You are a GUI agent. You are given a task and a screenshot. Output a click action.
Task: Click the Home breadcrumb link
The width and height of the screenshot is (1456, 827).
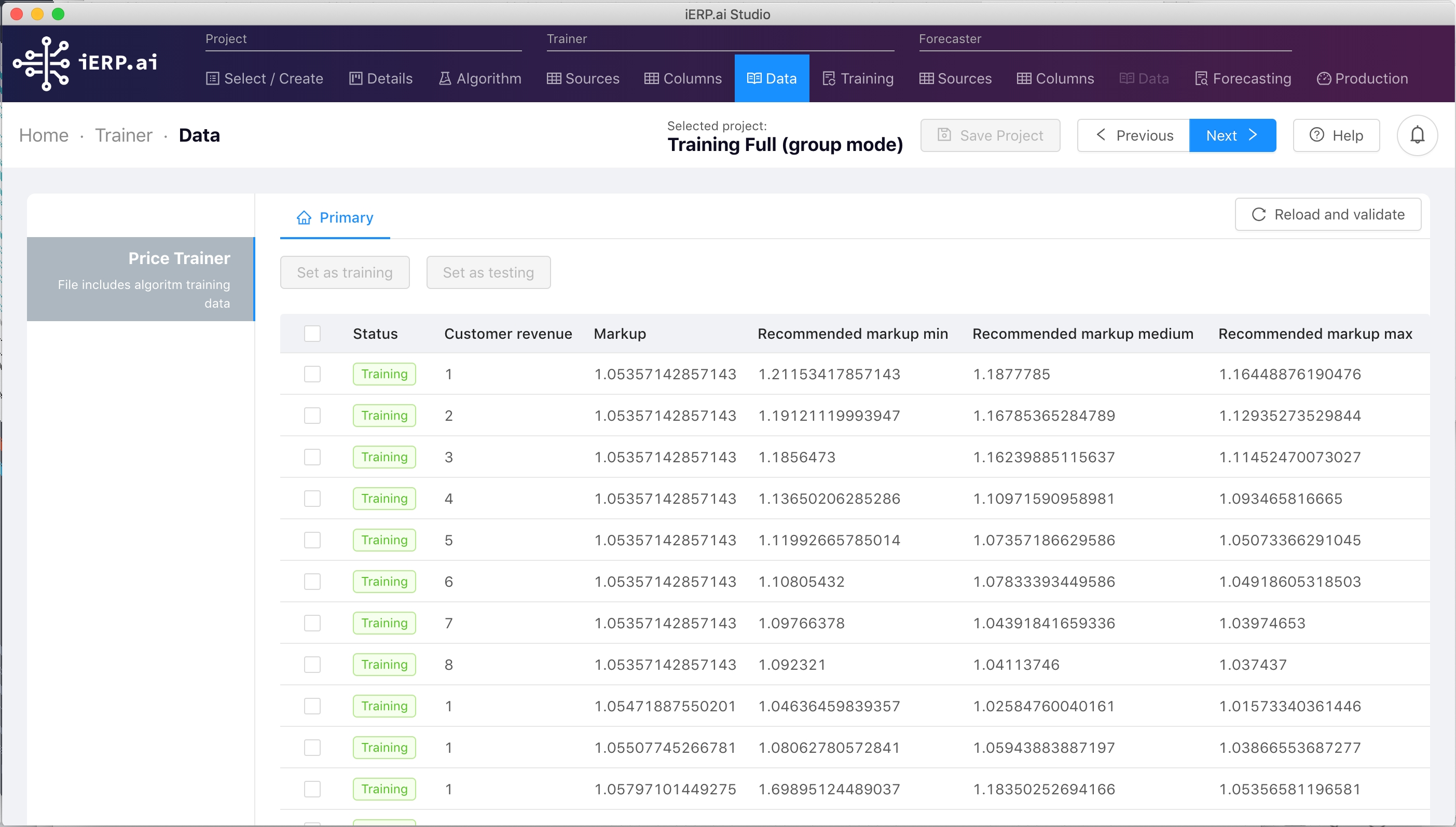(x=44, y=135)
